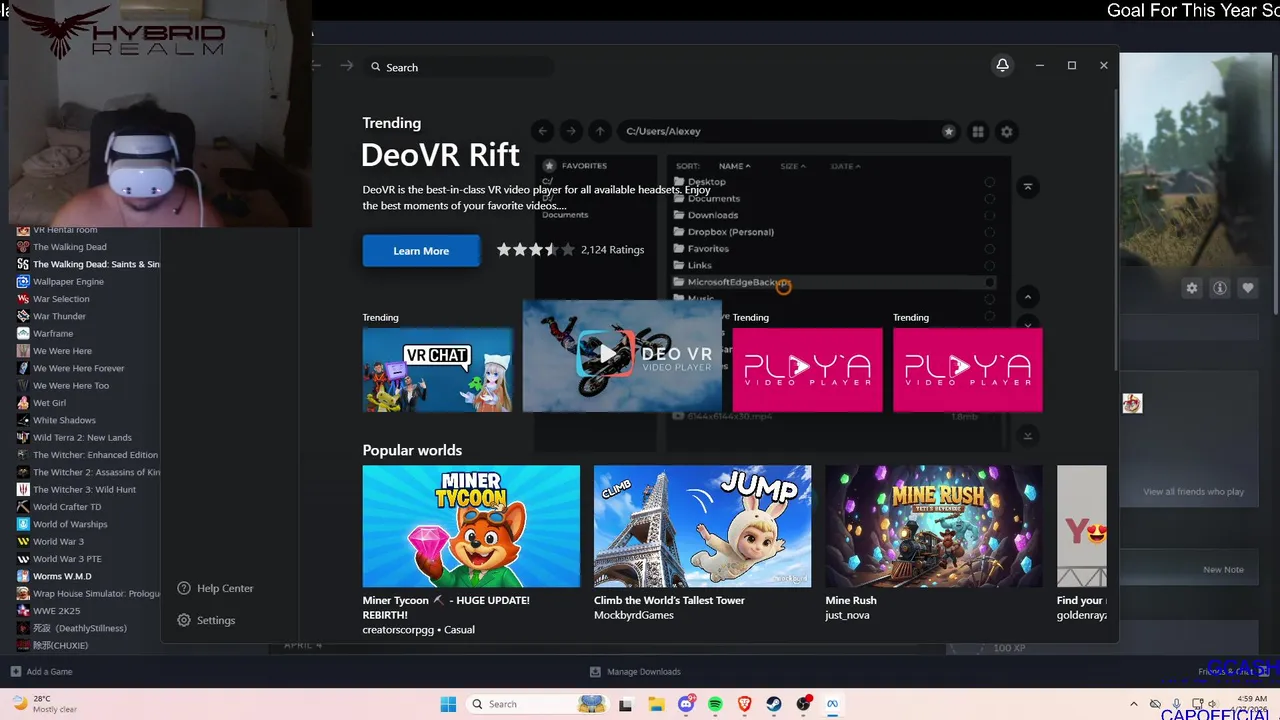
Task: Click the WWE 2K25 game icon
Action: pyautogui.click(x=23, y=611)
